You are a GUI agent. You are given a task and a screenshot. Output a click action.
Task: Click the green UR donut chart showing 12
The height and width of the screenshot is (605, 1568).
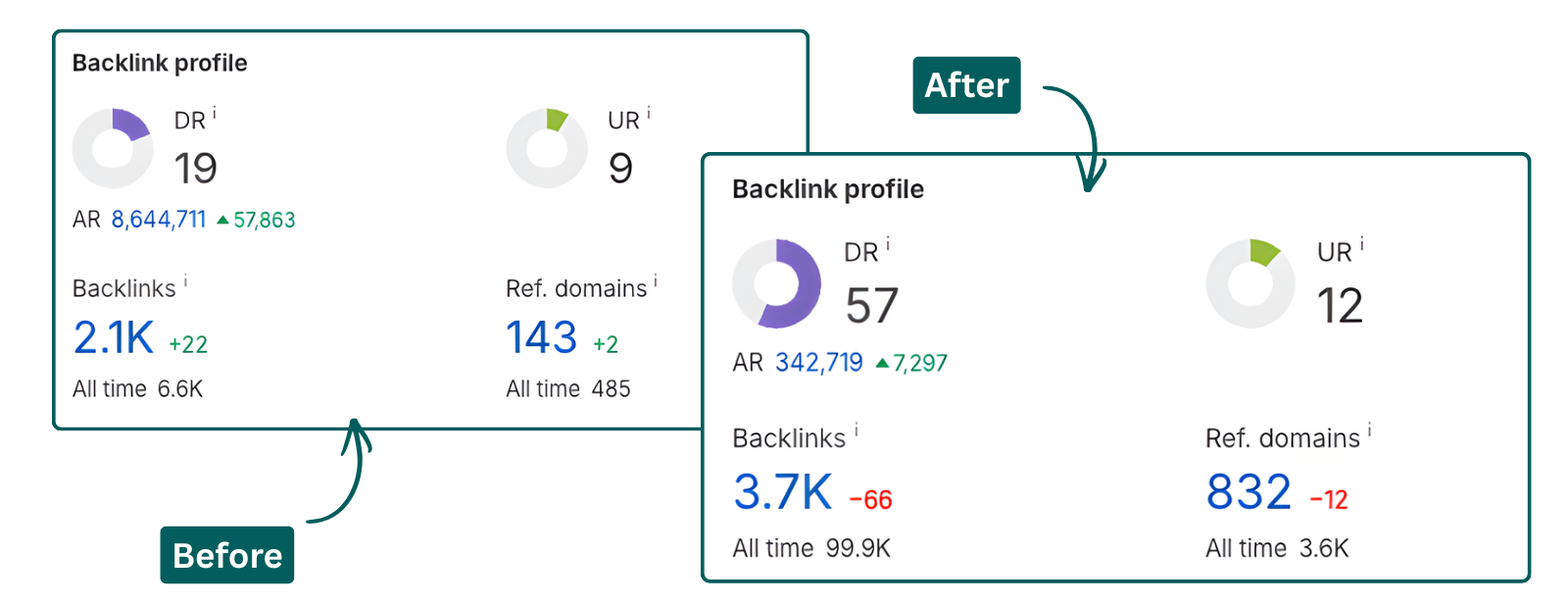coord(1249,283)
